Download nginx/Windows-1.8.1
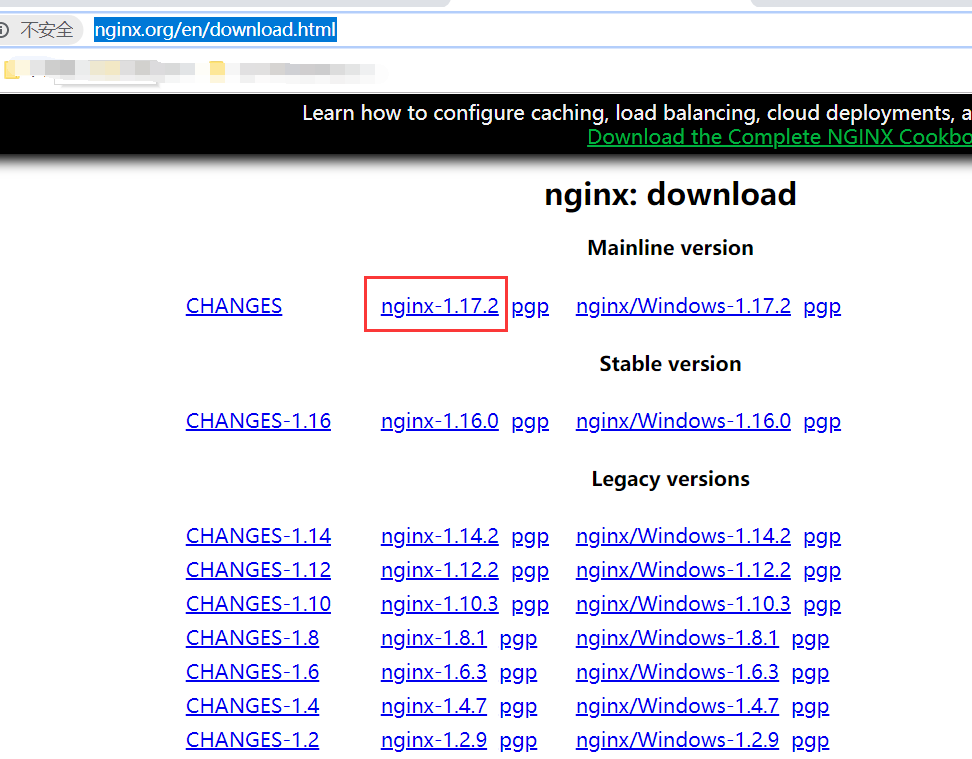Image resolution: width=972 pixels, height=759 pixels. click(x=677, y=639)
